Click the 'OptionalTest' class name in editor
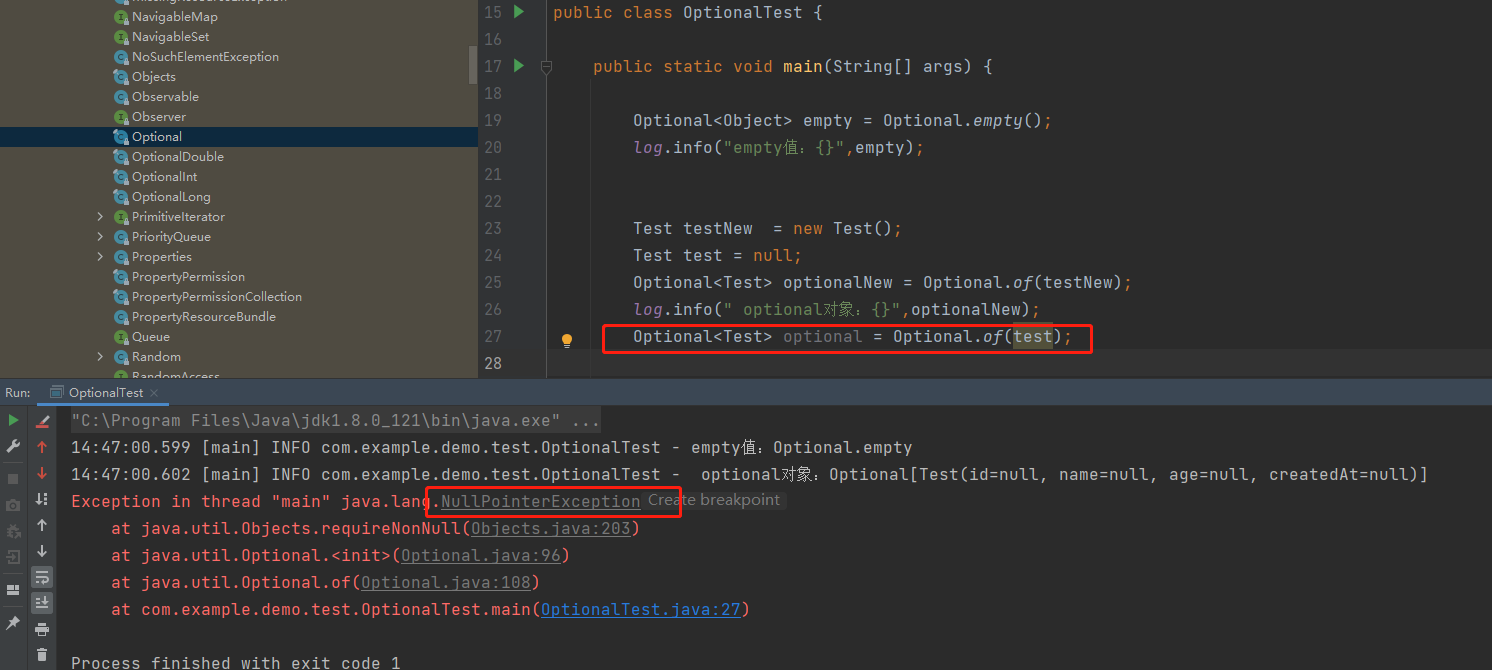 (x=742, y=13)
